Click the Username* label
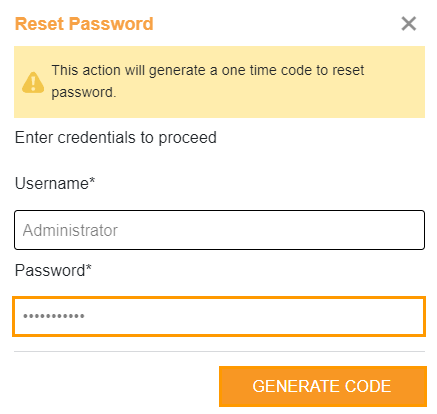The image size is (437, 414). (x=55, y=183)
